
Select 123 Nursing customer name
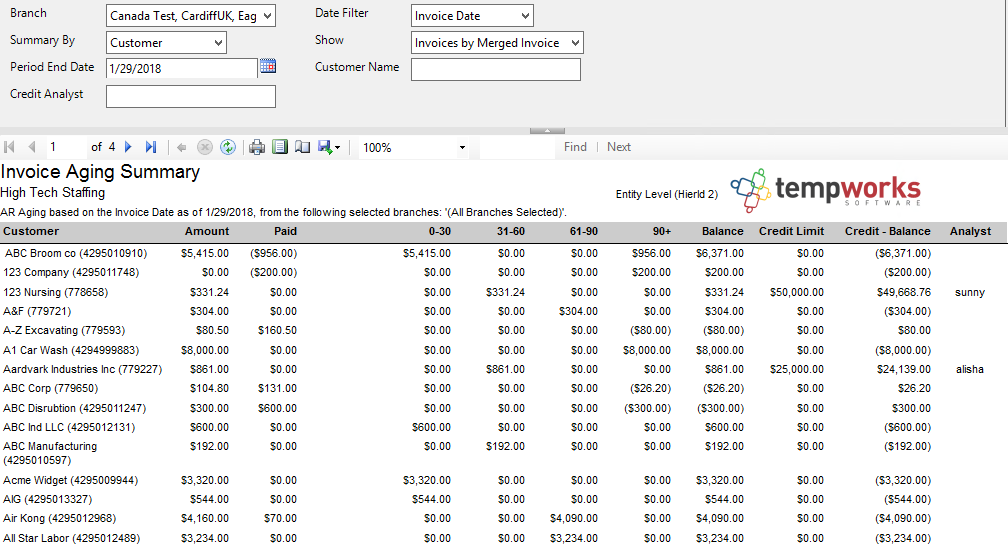coord(55,292)
